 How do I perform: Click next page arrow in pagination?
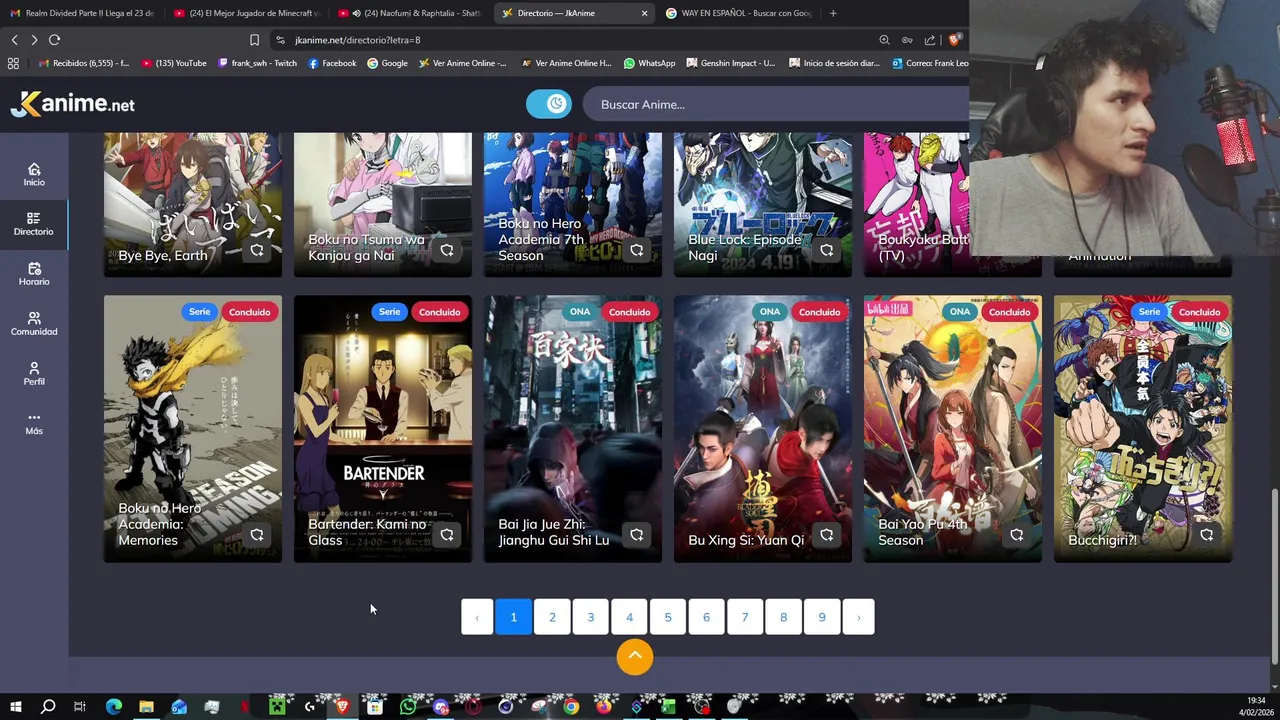tap(858, 617)
